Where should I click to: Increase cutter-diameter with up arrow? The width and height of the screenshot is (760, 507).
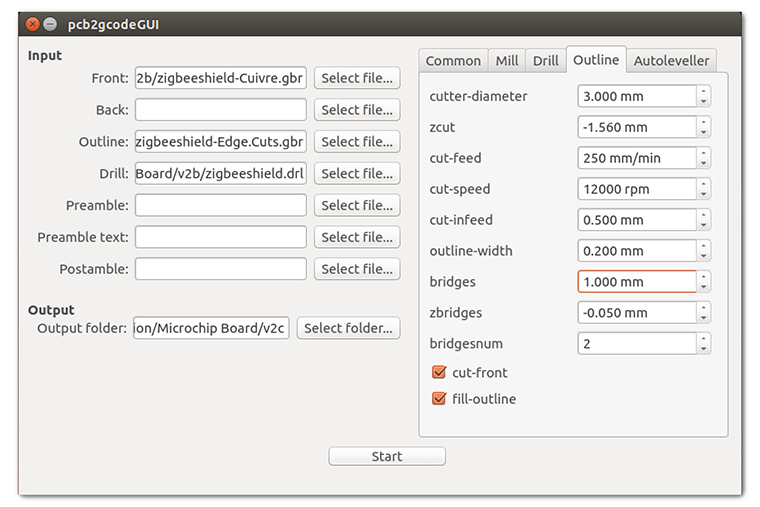[703, 91]
